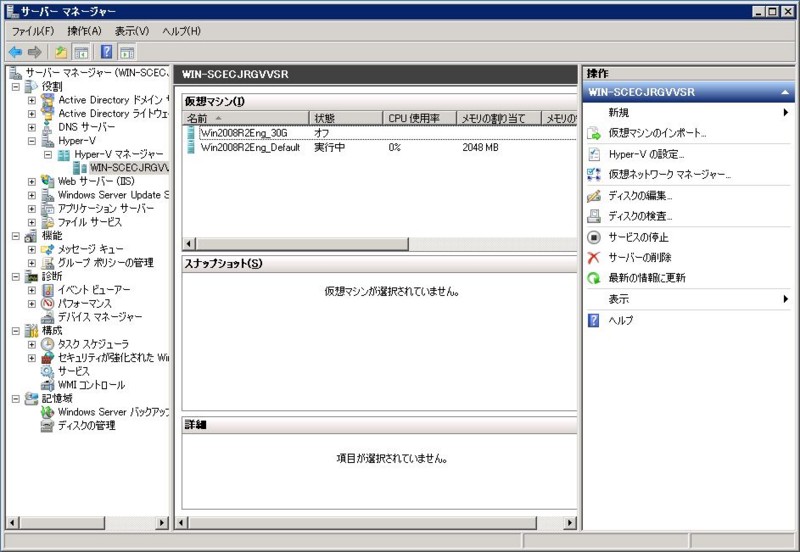The height and width of the screenshot is (552, 800).
Task: Sort by 状態 column header
Action: click(346, 118)
